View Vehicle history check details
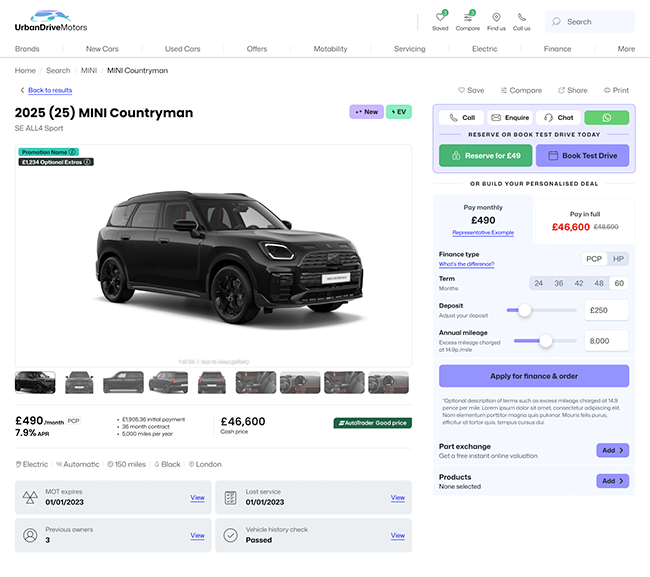 [398, 536]
